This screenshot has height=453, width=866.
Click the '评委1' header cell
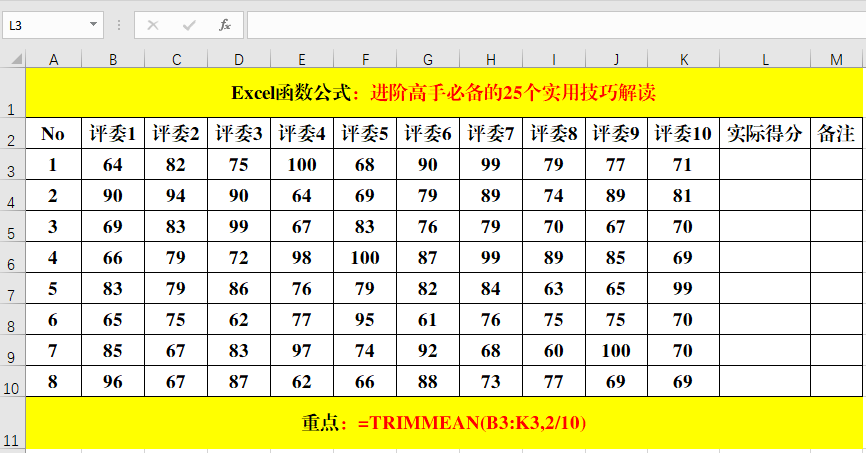[x=113, y=133]
